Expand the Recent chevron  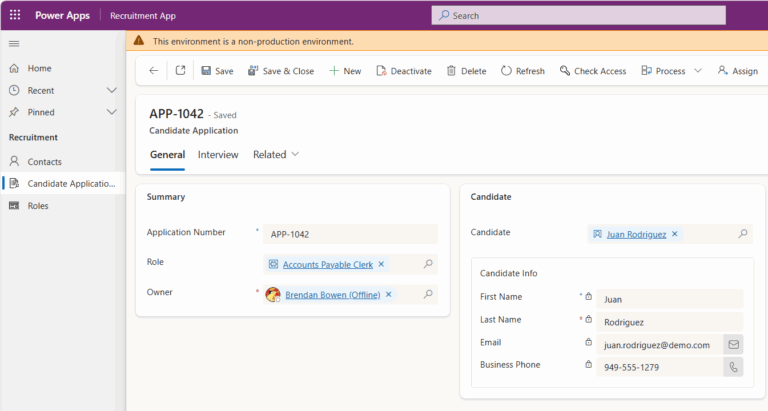112,91
